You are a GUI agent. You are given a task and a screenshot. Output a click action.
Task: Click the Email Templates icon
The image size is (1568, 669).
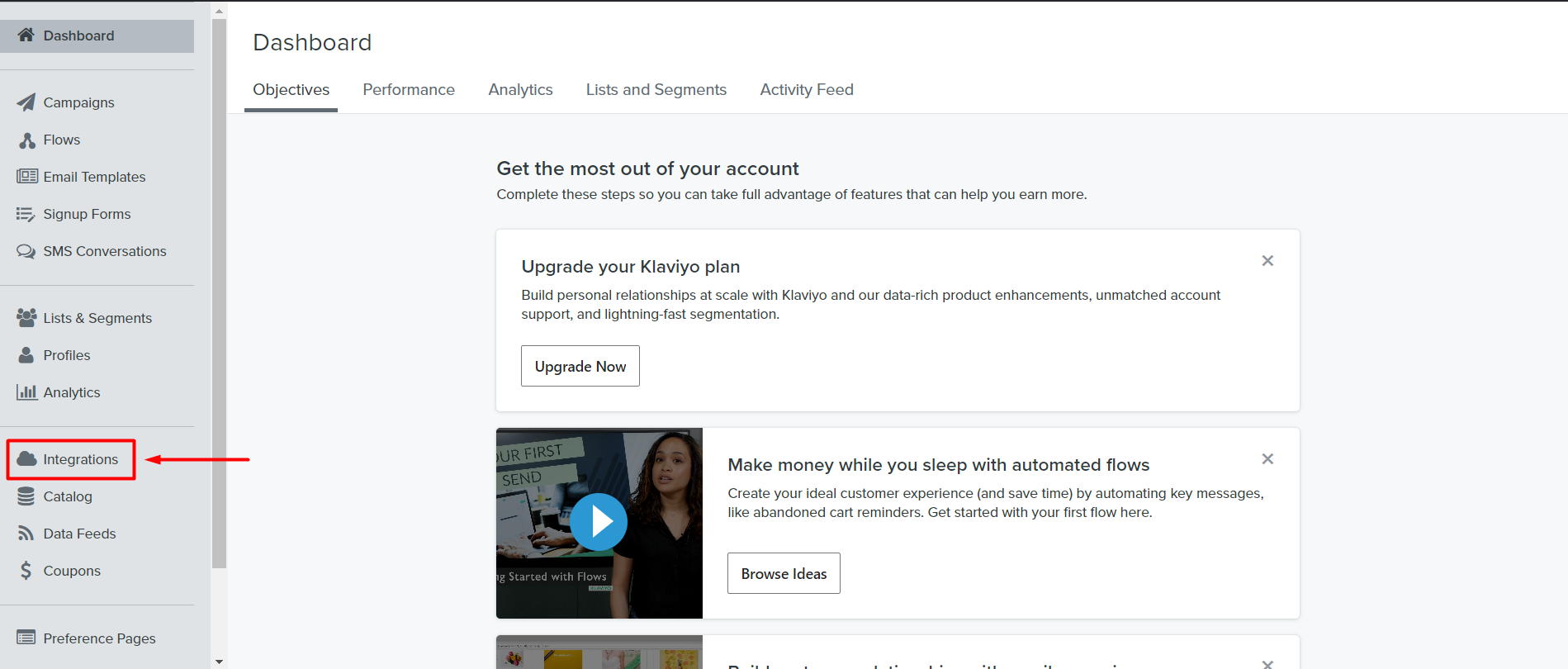pos(26,177)
